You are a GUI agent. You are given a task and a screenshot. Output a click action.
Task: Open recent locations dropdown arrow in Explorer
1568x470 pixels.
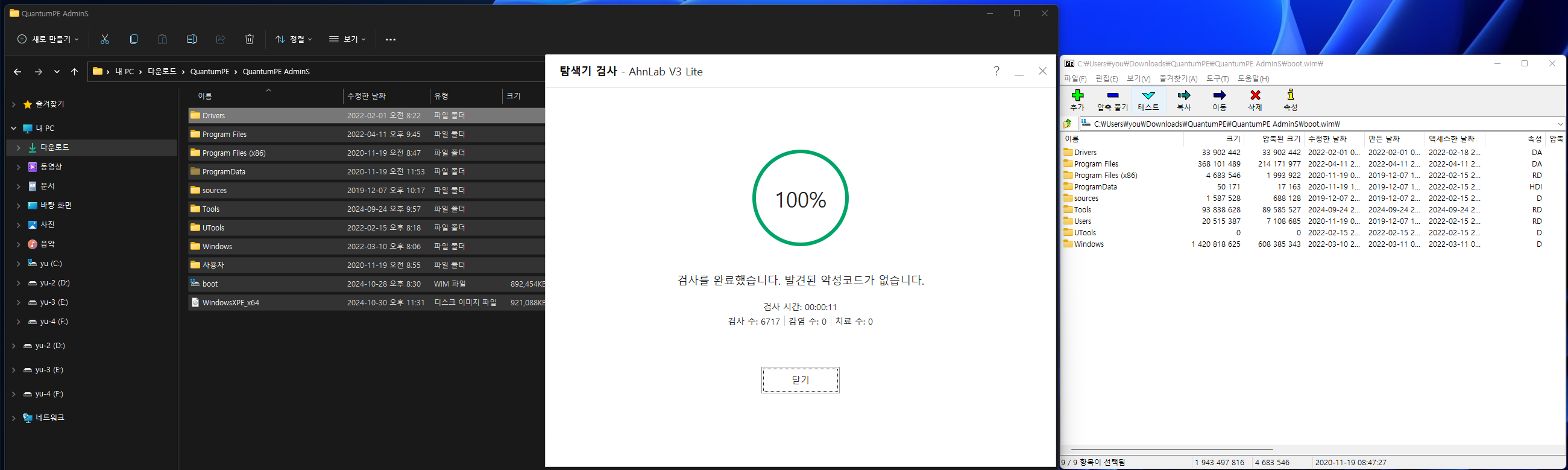coord(57,72)
